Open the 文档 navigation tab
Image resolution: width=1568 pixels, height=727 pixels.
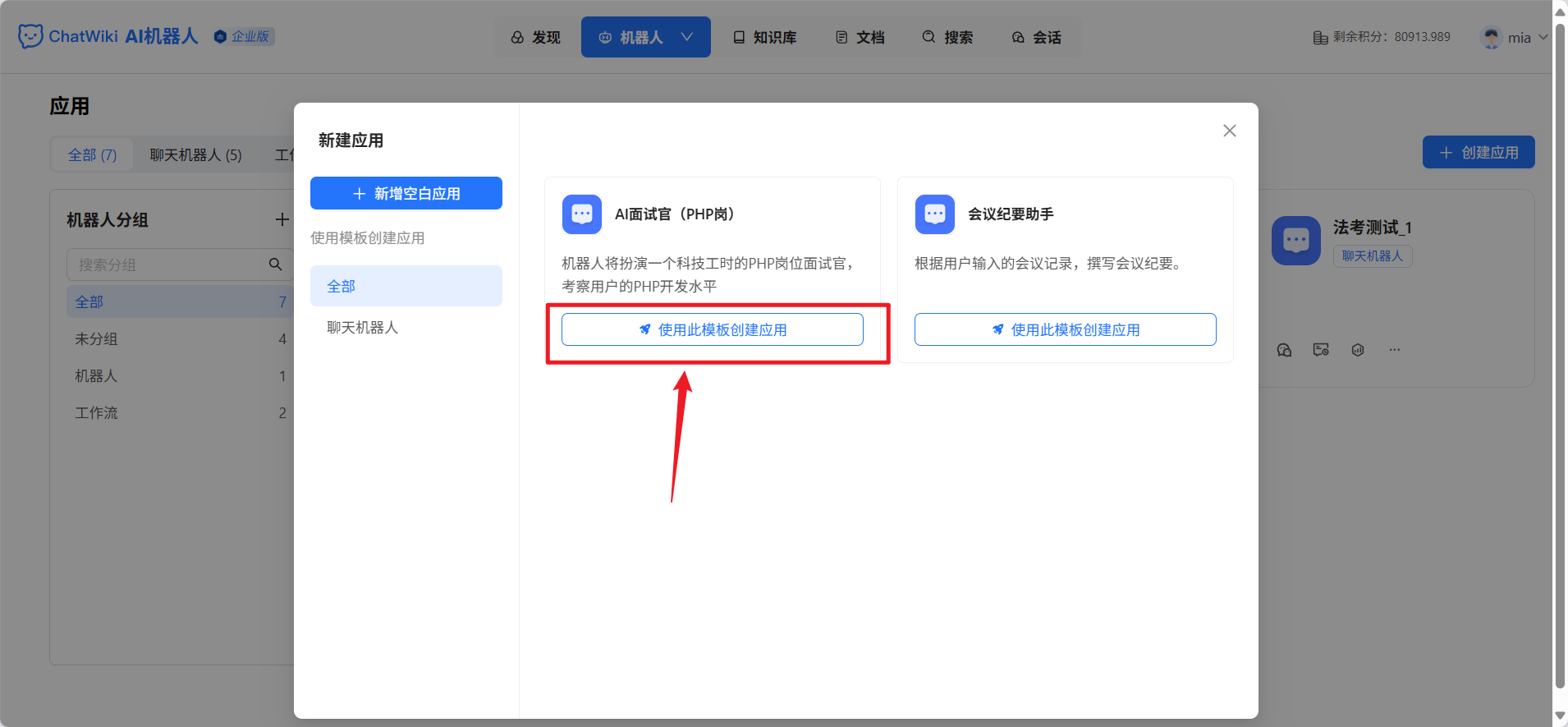pyautogui.click(x=860, y=38)
